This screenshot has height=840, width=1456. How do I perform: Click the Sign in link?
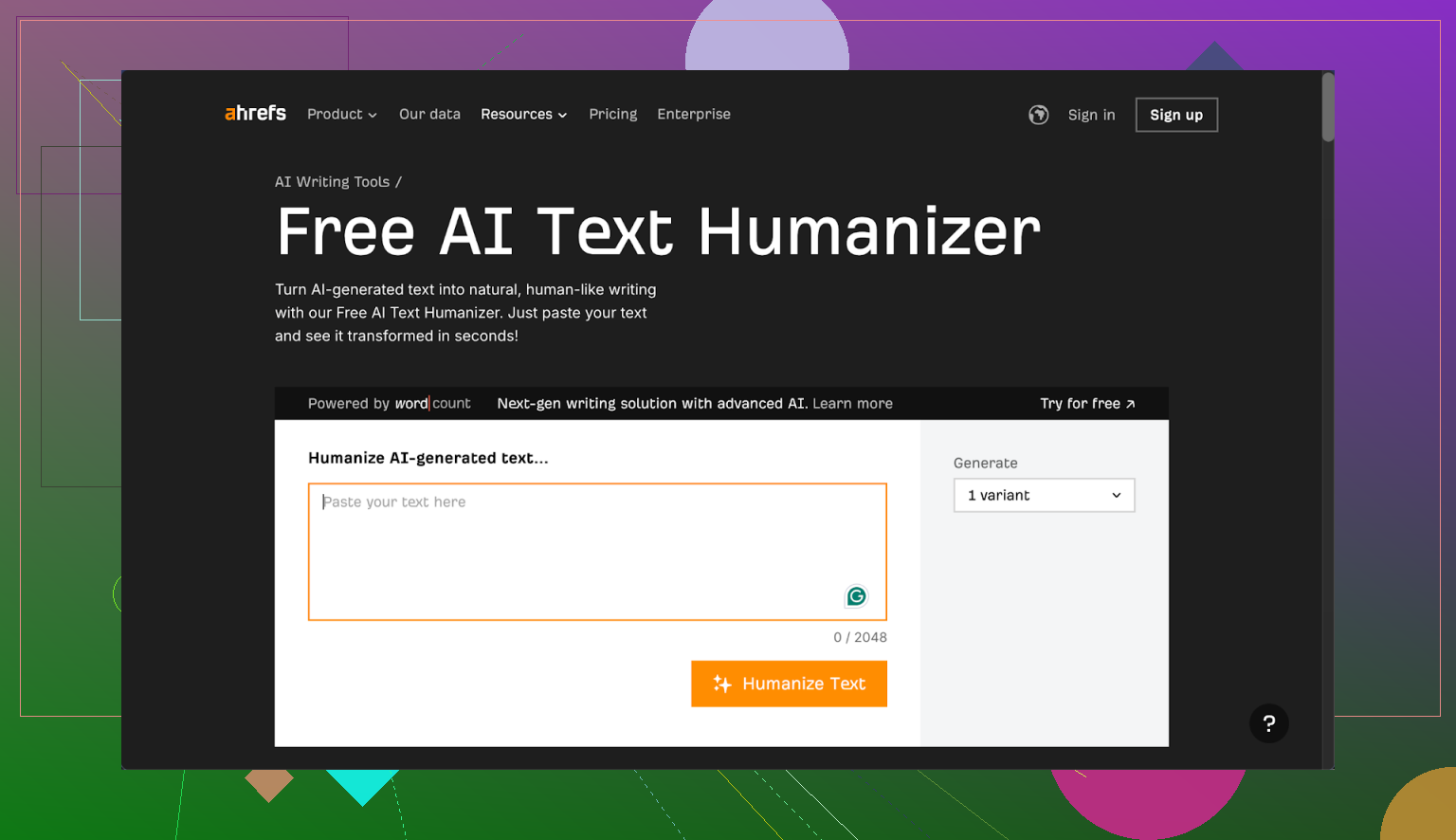click(1091, 115)
